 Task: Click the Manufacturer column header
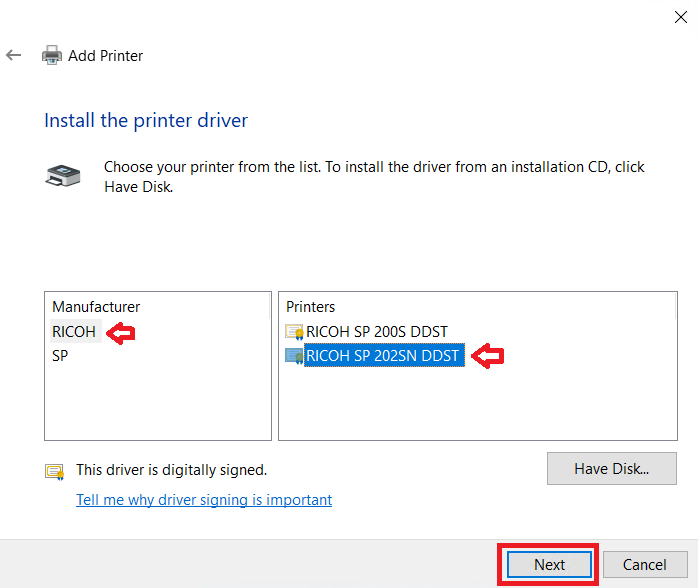[96, 307]
